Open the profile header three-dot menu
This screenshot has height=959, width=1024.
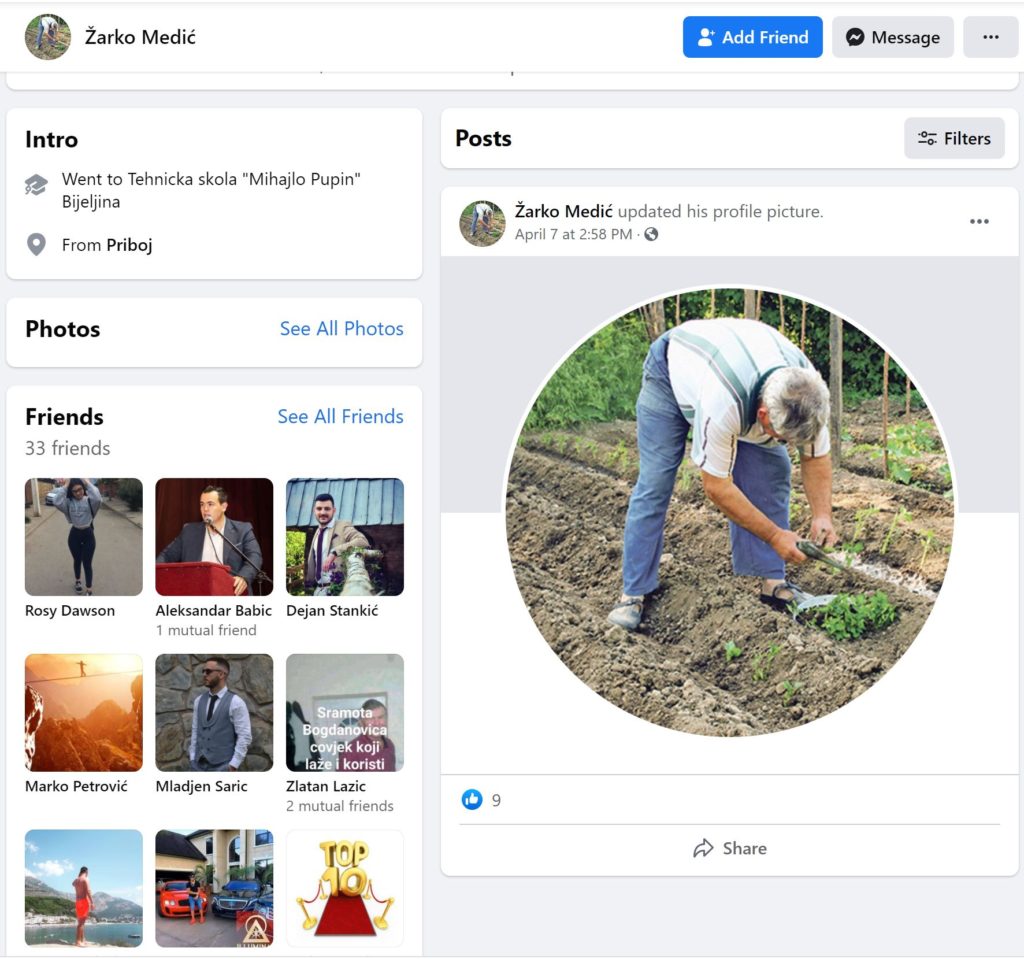(x=990, y=38)
